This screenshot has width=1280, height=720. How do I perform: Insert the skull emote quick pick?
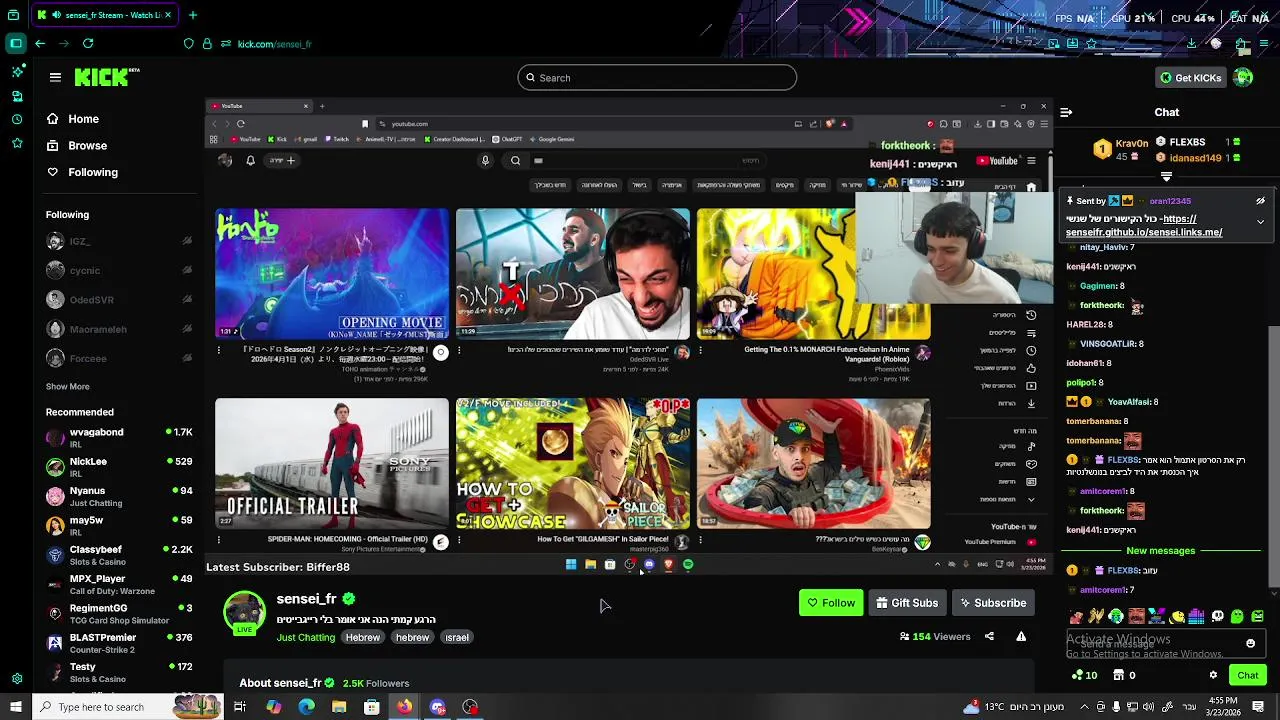(1217, 617)
